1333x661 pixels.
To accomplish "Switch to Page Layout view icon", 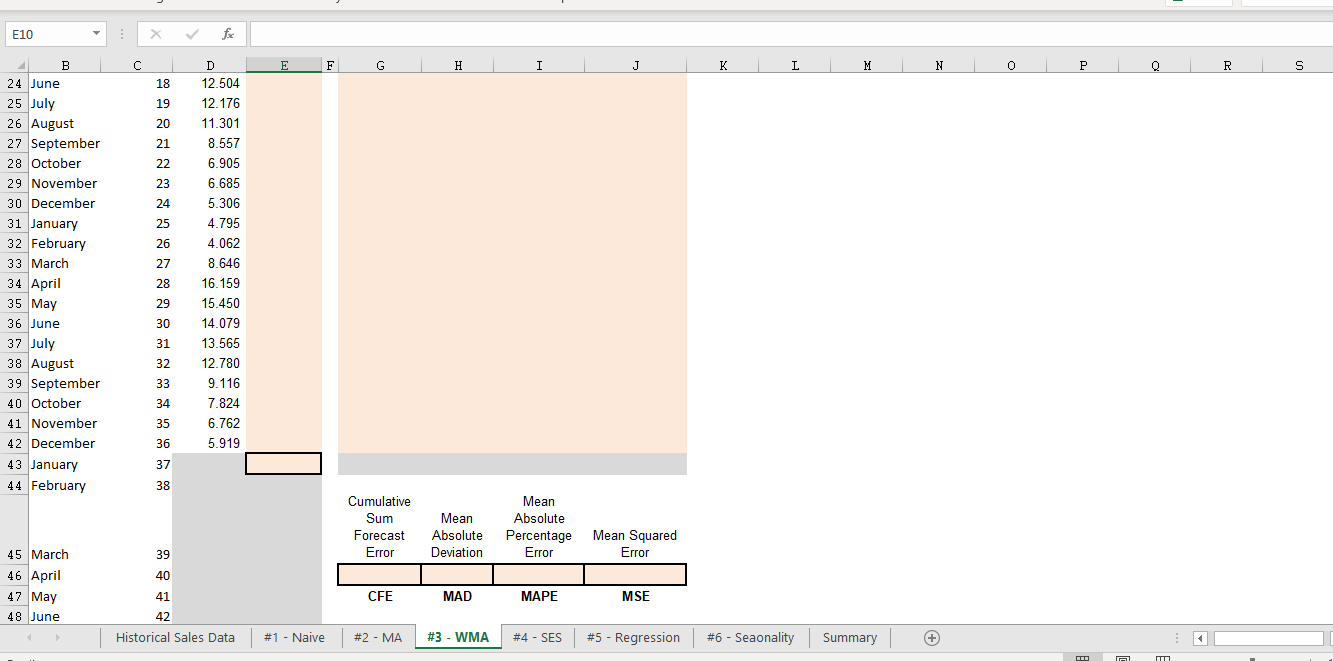I will click(1121, 658).
